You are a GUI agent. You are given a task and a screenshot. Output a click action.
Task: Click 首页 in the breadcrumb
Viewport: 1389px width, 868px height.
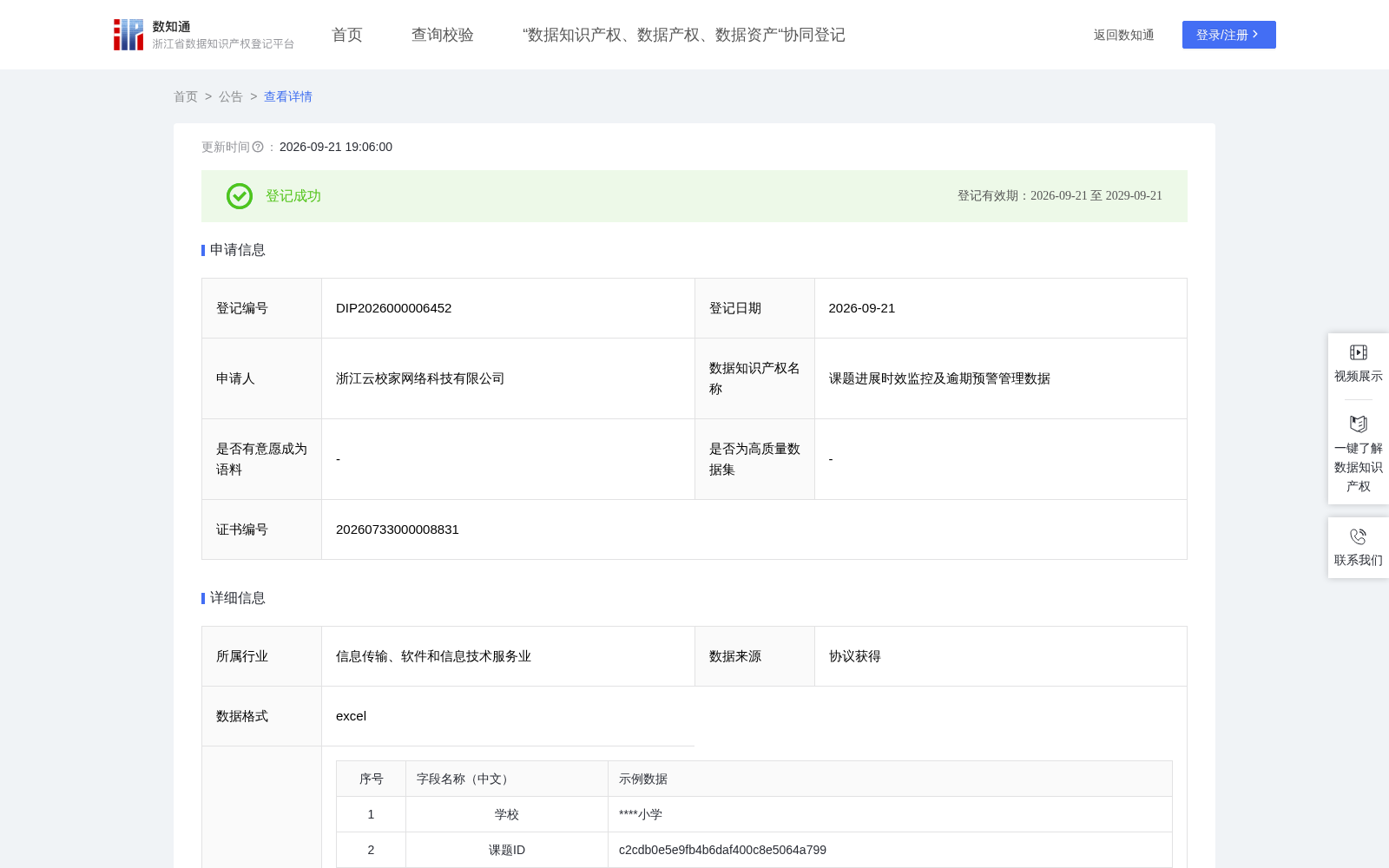pos(186,96)
